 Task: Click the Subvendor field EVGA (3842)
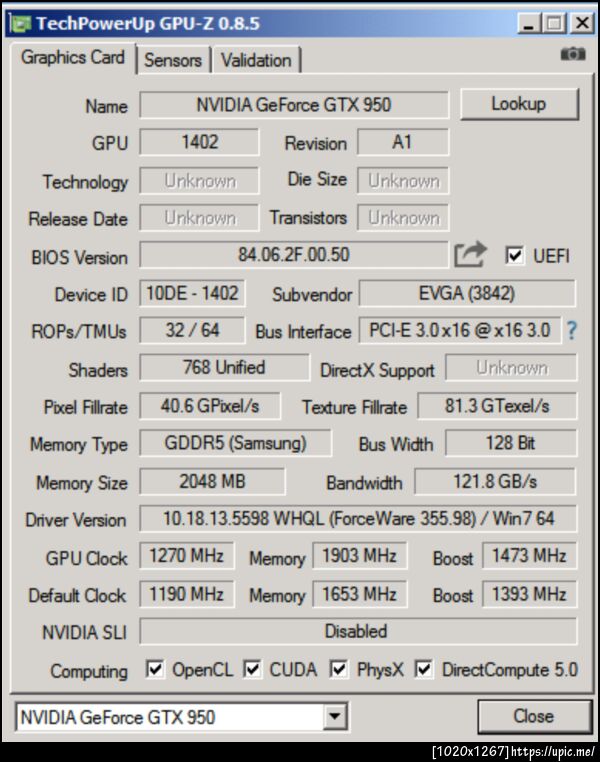click(x=467, y=293)
